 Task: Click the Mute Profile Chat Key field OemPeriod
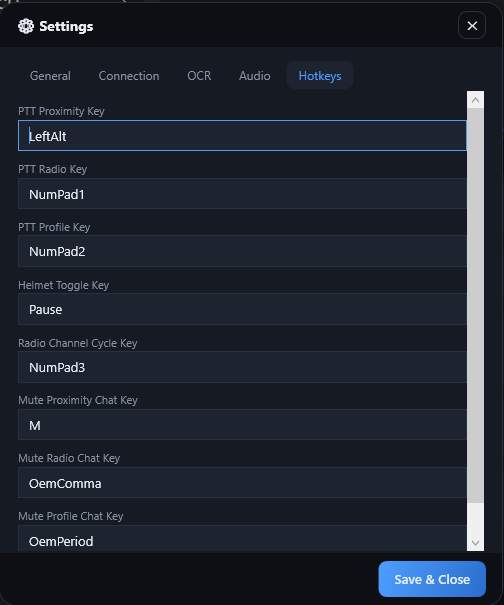242,538
